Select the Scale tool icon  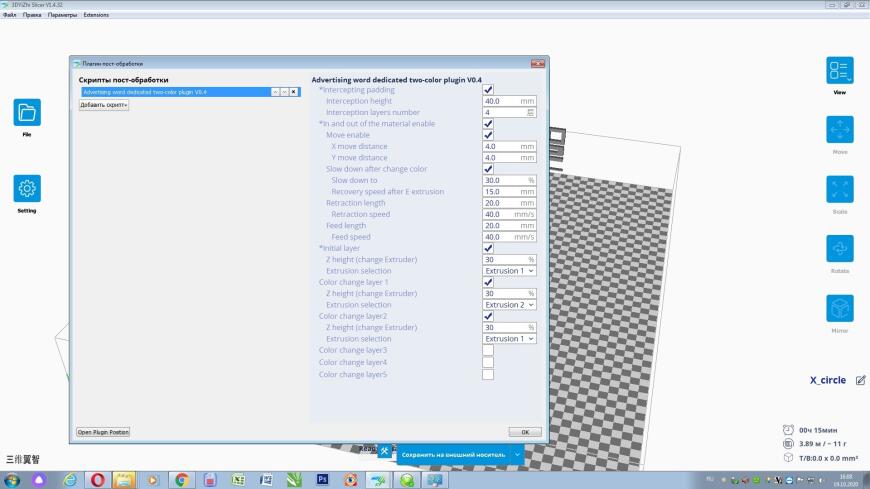click(839, 189)
